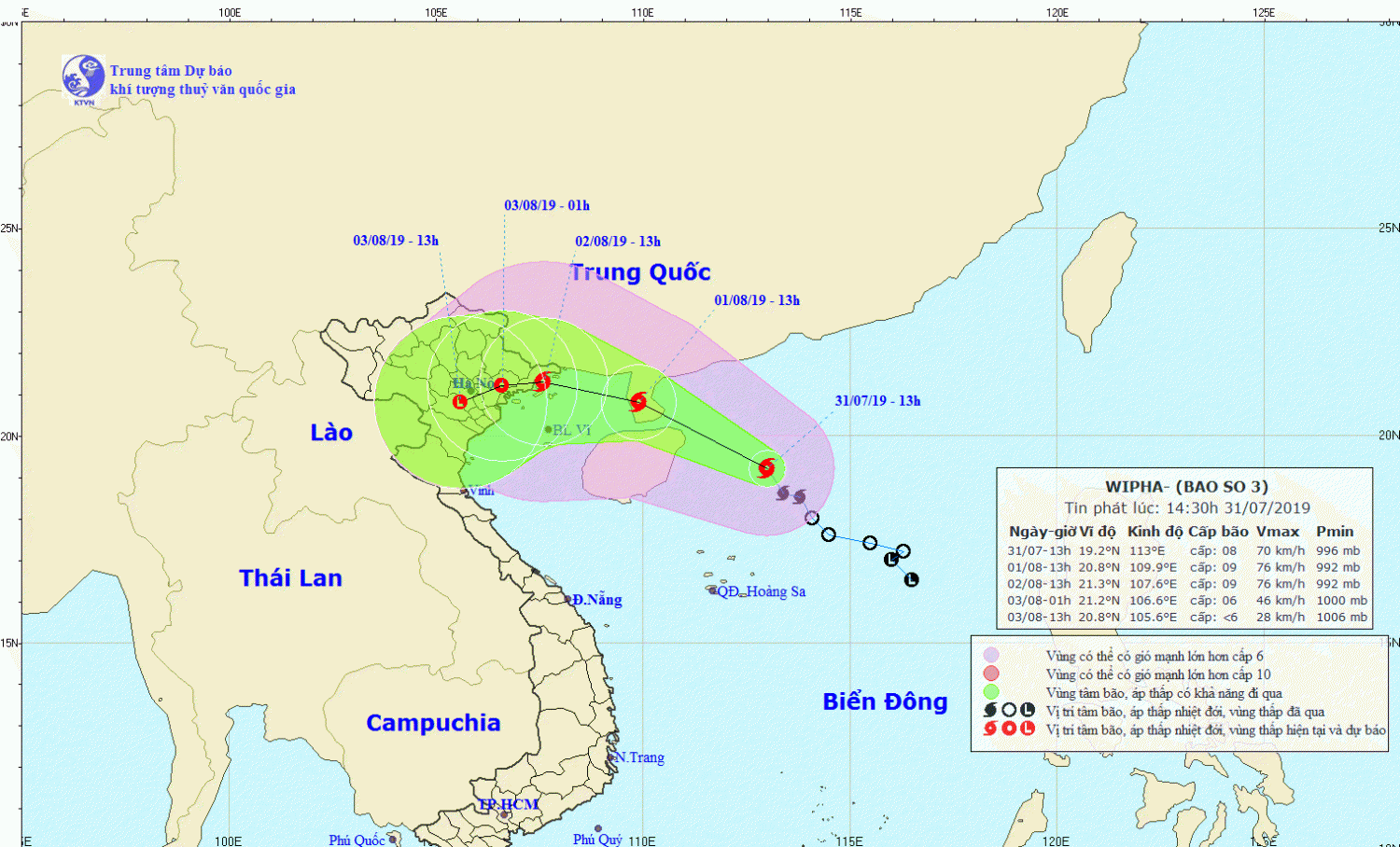Click the Vinh city label

(x=481, y=491)
